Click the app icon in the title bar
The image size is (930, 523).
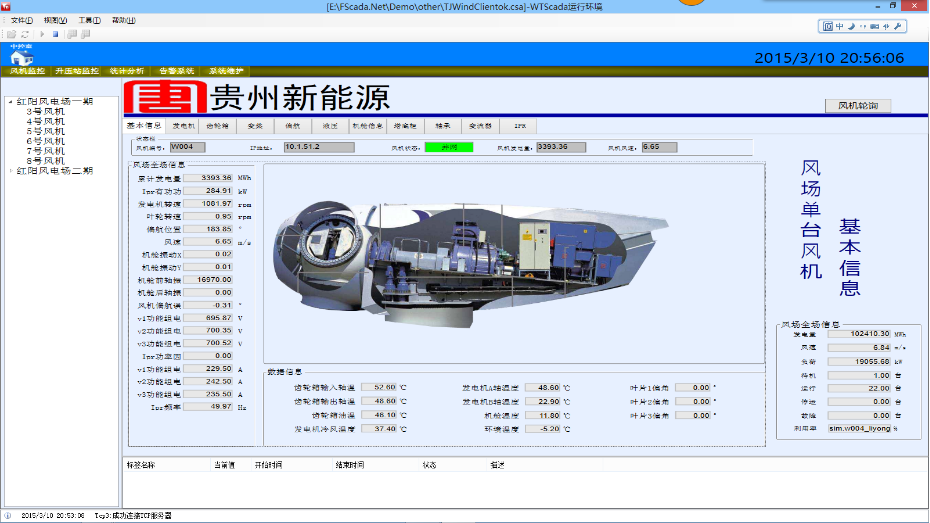coord(6,7)
